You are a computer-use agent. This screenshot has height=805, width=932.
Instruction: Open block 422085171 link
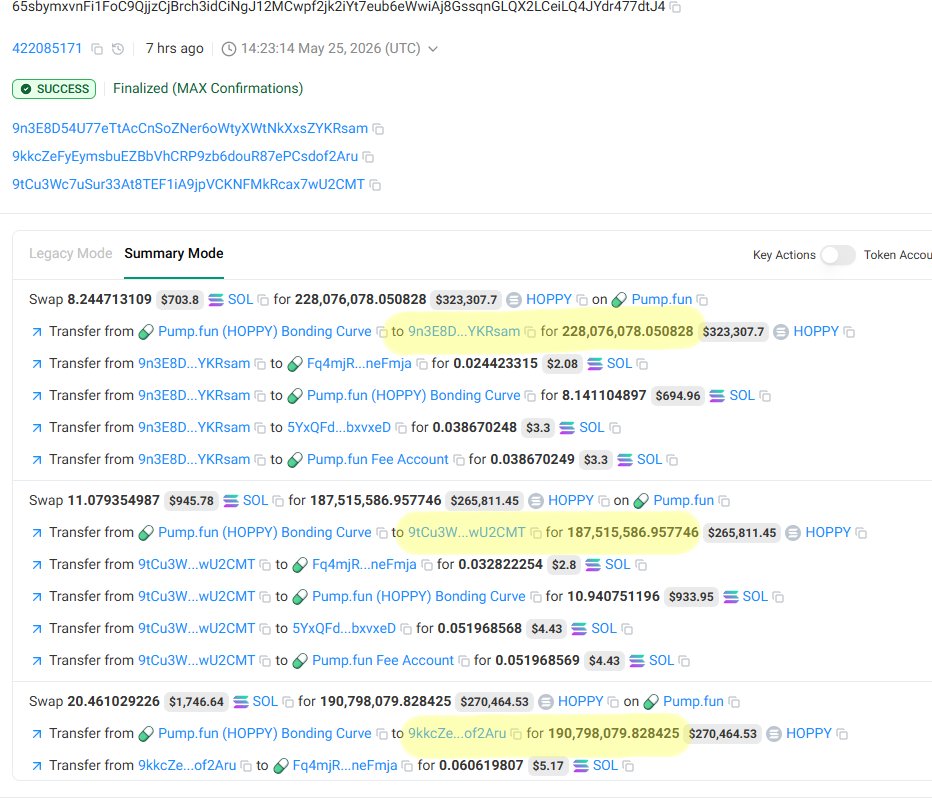tap(47, 48)
